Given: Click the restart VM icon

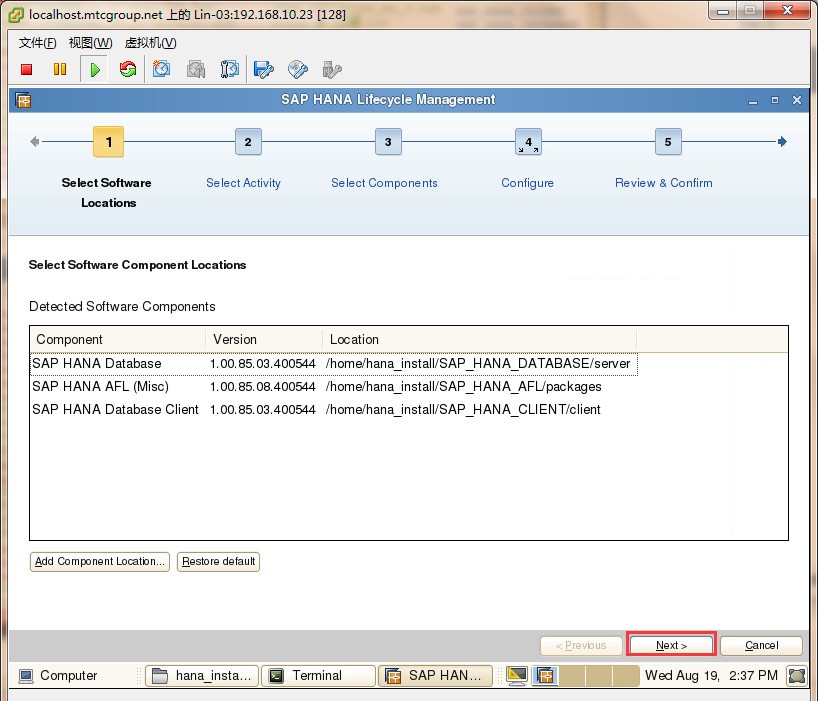Looking at the screenshot, I should coord(127,69).
